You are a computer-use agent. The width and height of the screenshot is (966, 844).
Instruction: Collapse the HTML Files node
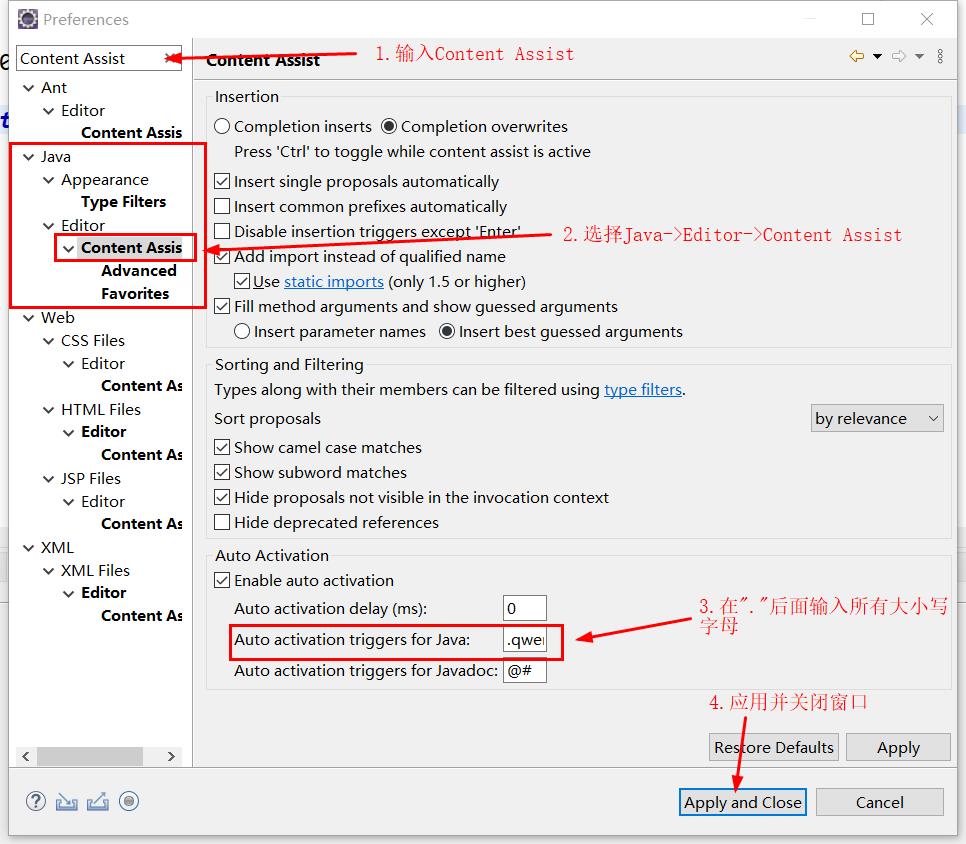[49, 410]
